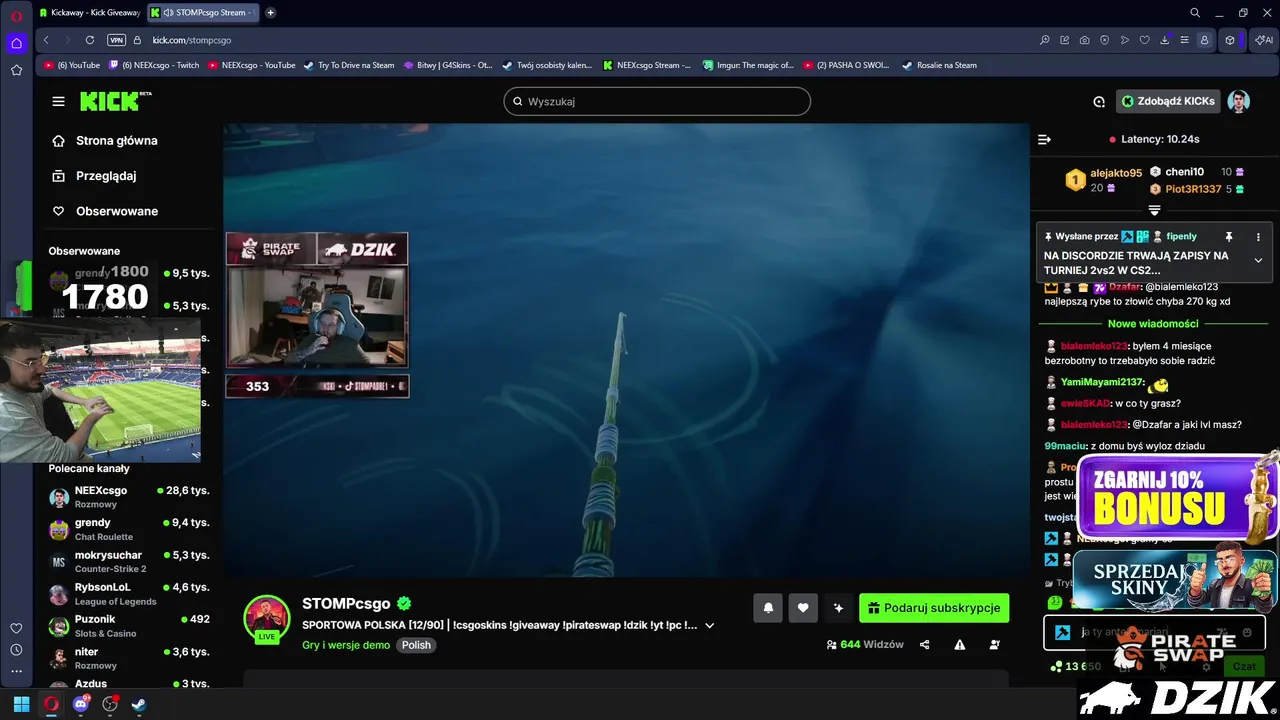Open Imgur bookmark in bookmarks bar
This screenshot has width=1280, height=720.
coord(748,65)
